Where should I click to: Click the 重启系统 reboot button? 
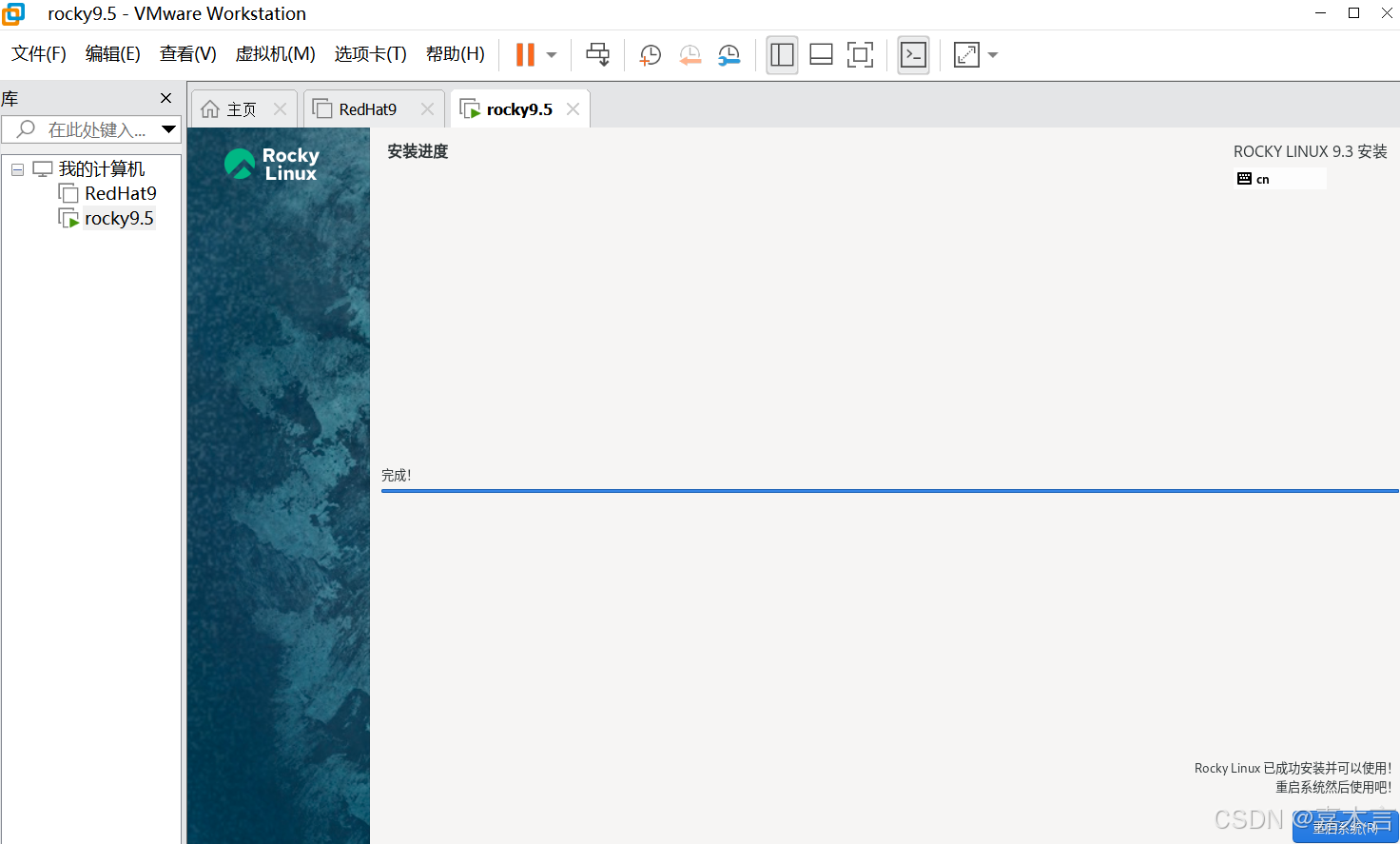pyautogui.click(x=1345, y=827)
